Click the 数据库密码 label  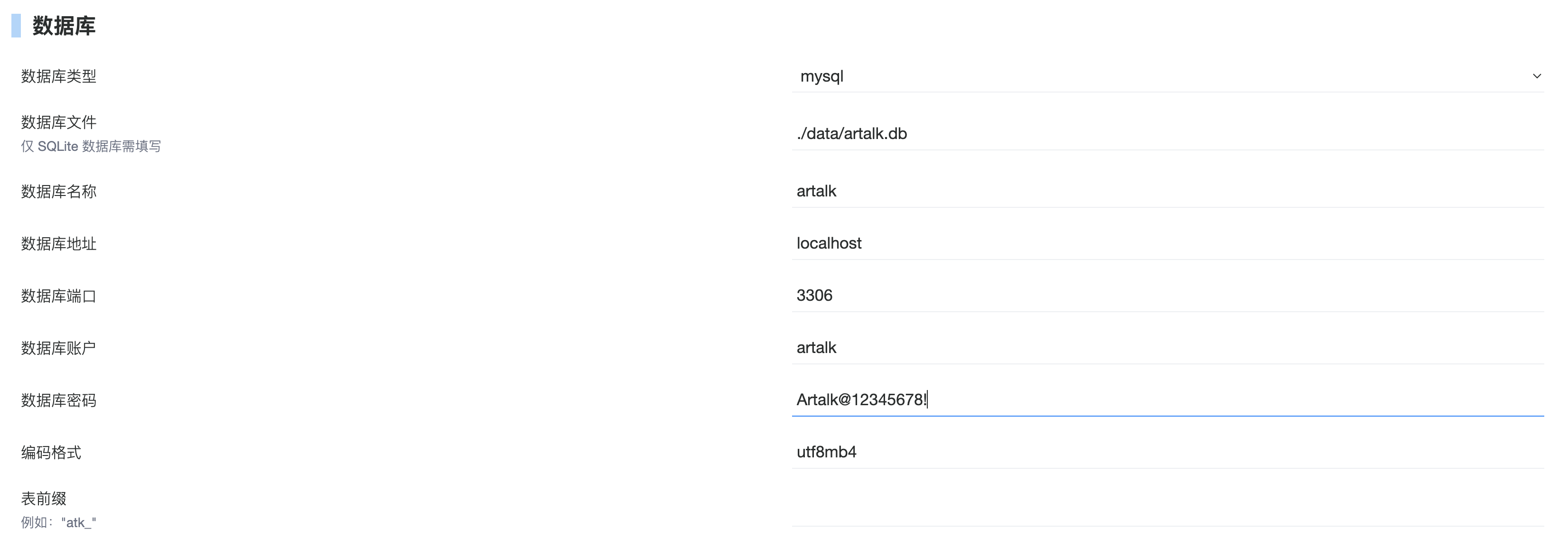(58, 400)
